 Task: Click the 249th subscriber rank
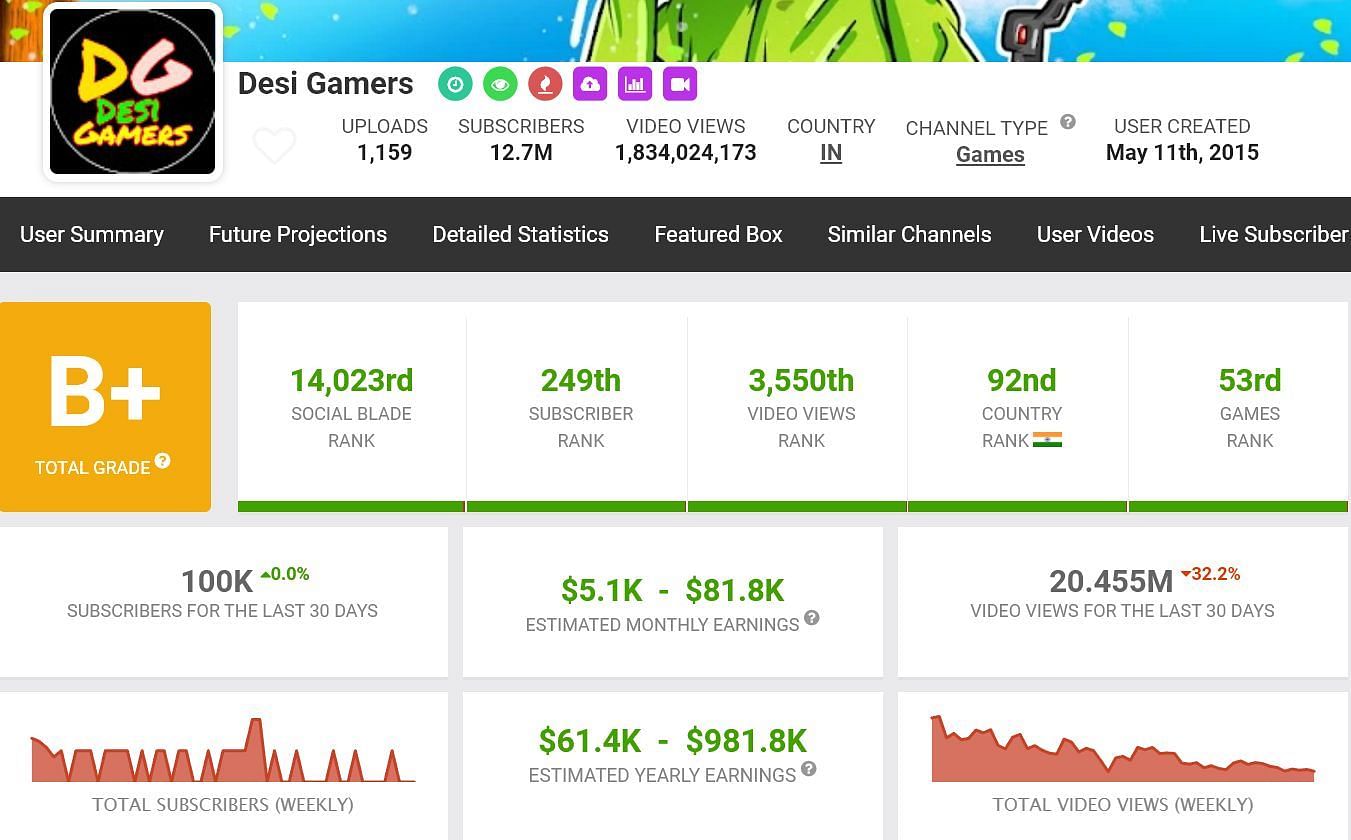[x=581, y=381]
